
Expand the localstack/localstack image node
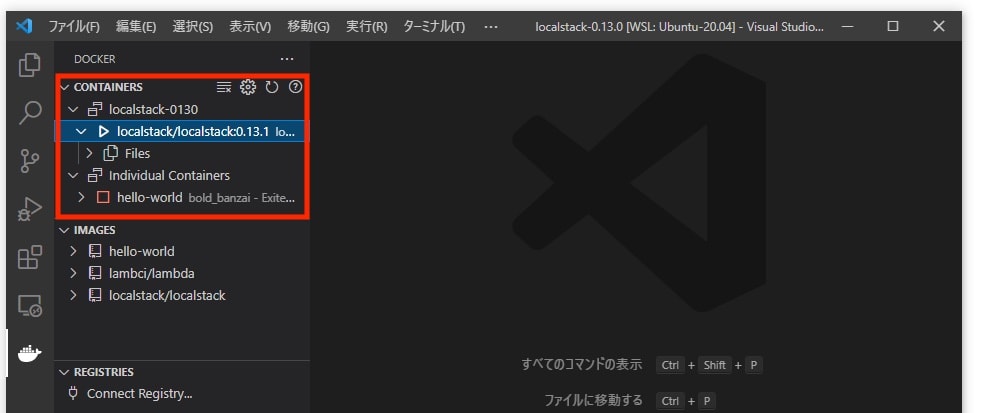73,295
